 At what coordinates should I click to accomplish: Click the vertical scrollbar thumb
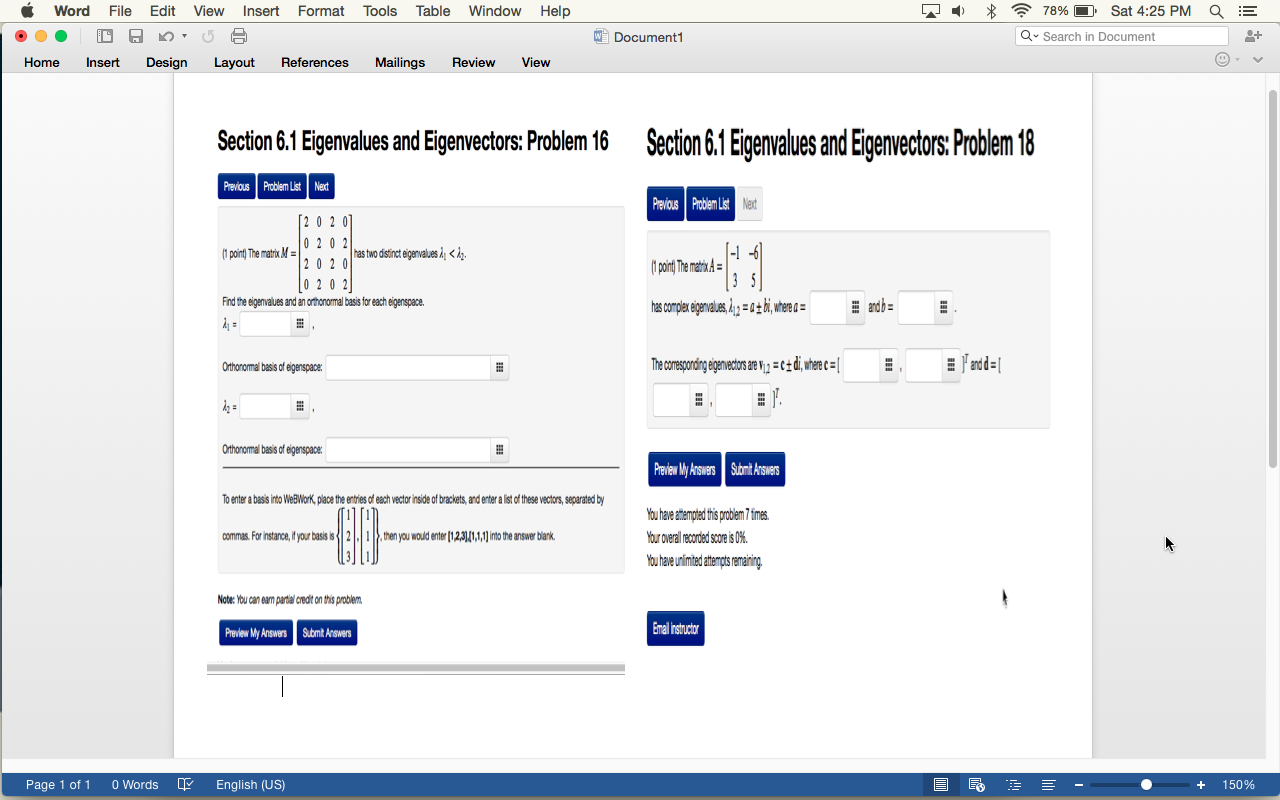click(x=1272, y=278)
